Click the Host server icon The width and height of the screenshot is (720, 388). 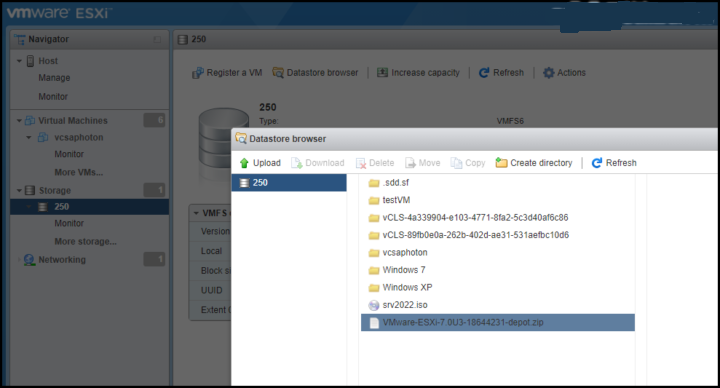point(30,61)
